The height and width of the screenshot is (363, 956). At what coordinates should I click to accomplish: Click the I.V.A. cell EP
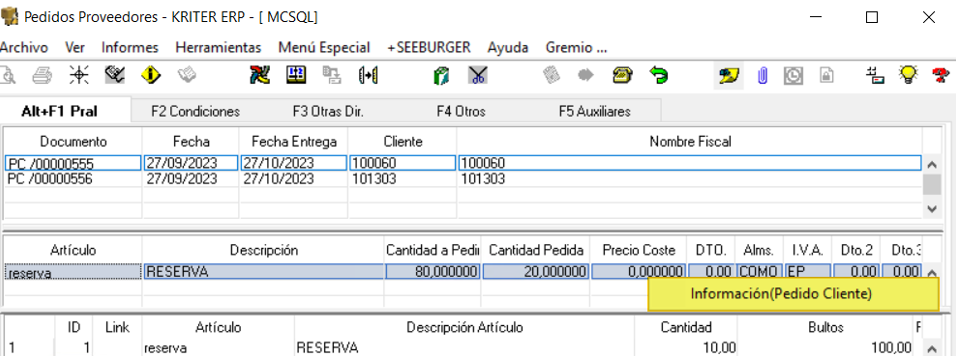click(807, 271)
